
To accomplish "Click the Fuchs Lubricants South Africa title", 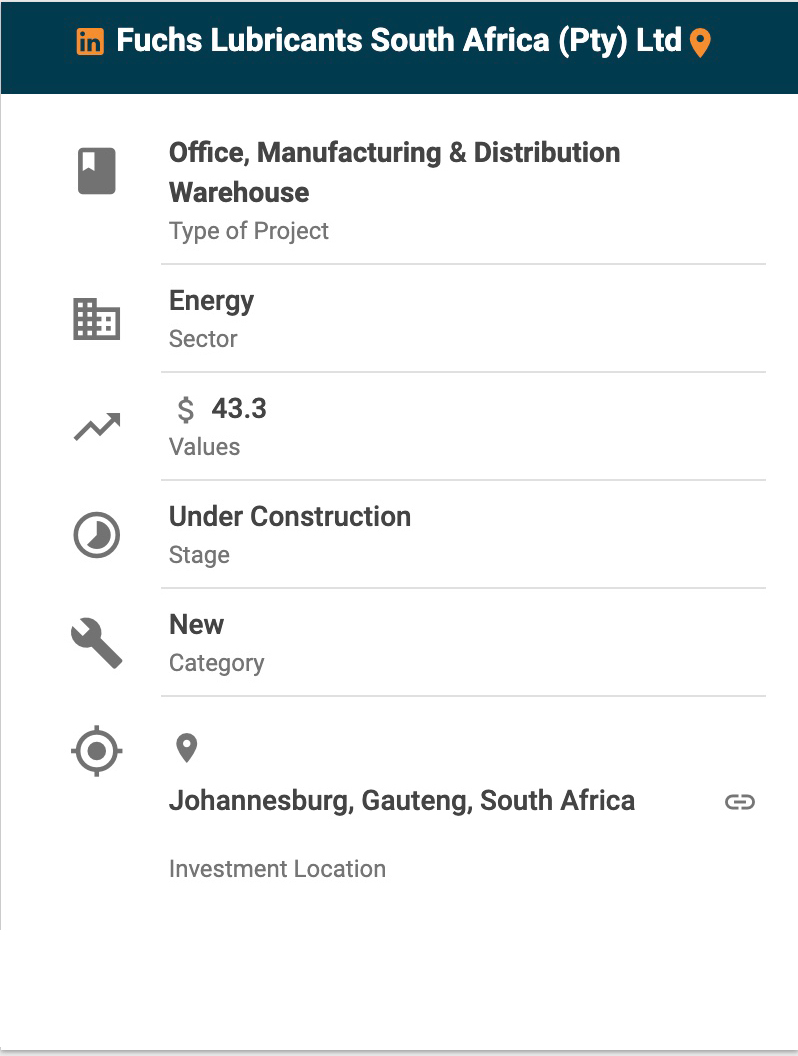I will coord(399,41).
